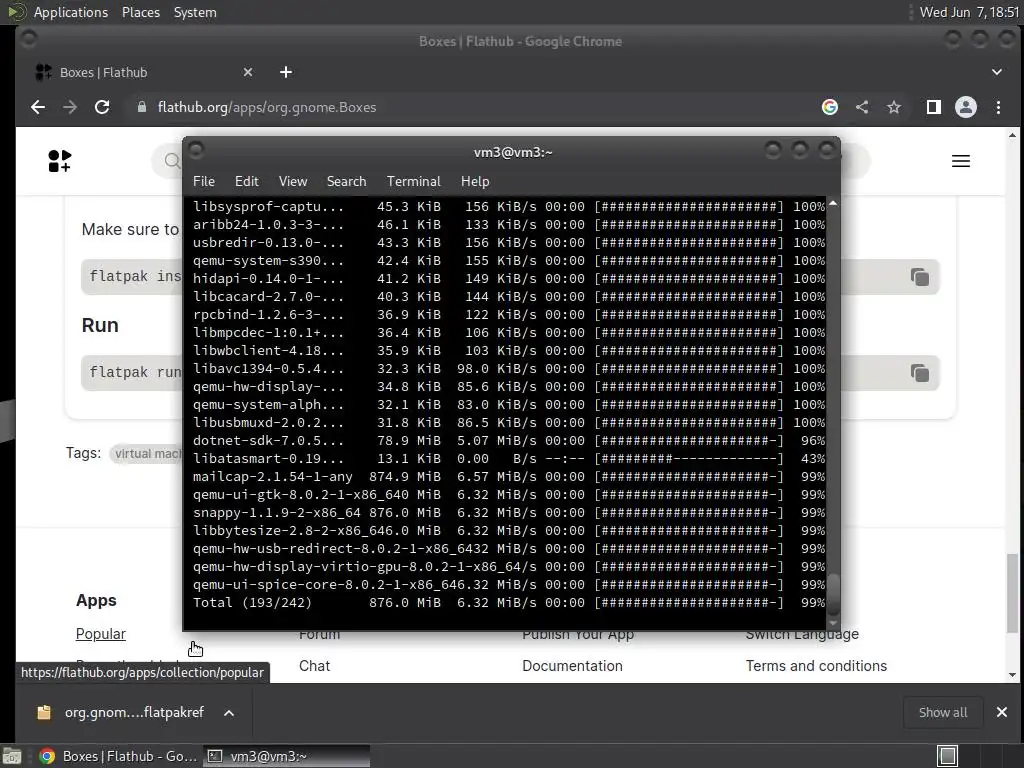Switch to Boxes | Flathub taskbar entry

[x=118, y=756]
